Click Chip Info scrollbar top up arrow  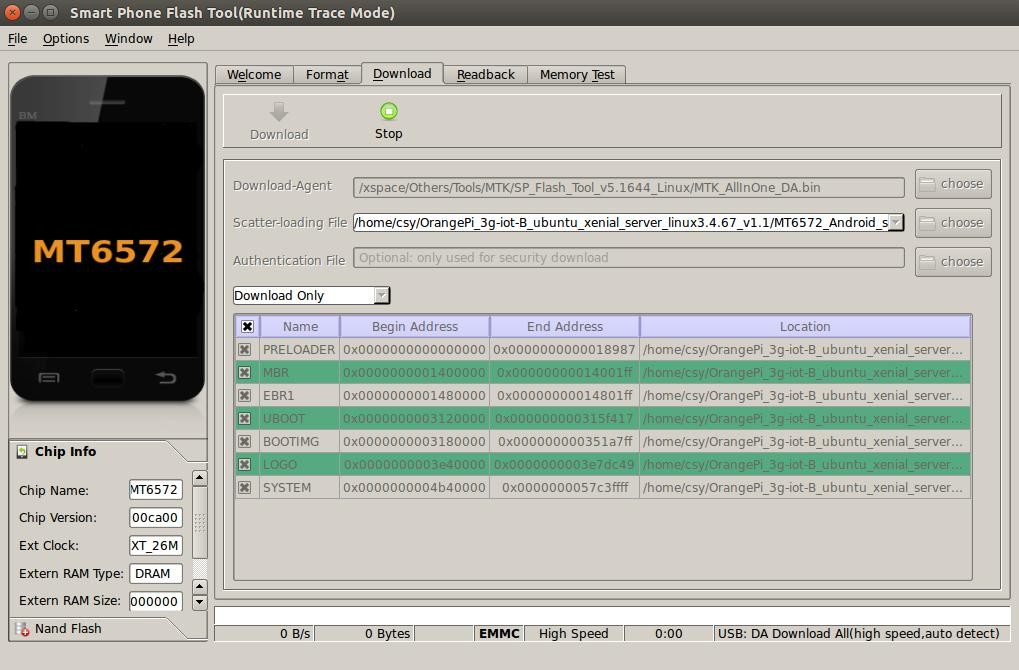[200, 479]
